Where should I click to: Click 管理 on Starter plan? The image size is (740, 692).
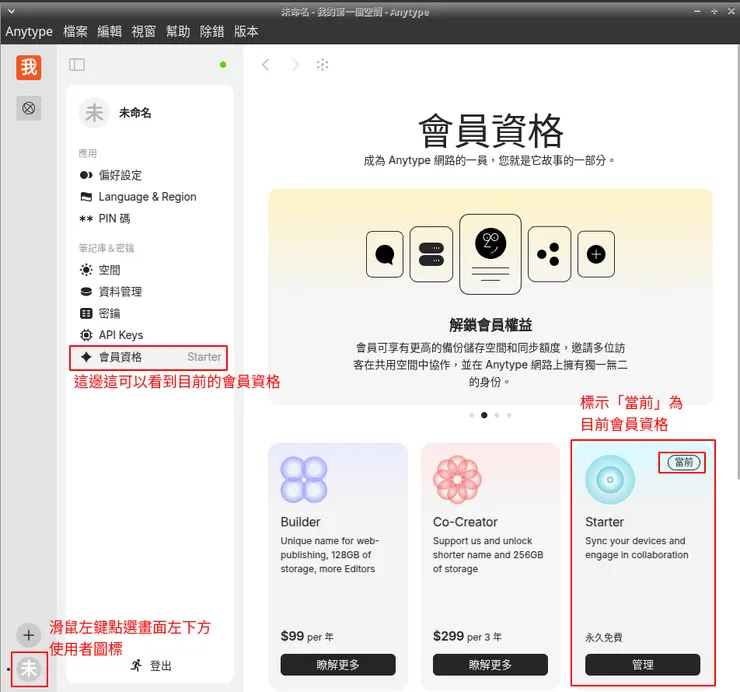(x=643, y=665)
